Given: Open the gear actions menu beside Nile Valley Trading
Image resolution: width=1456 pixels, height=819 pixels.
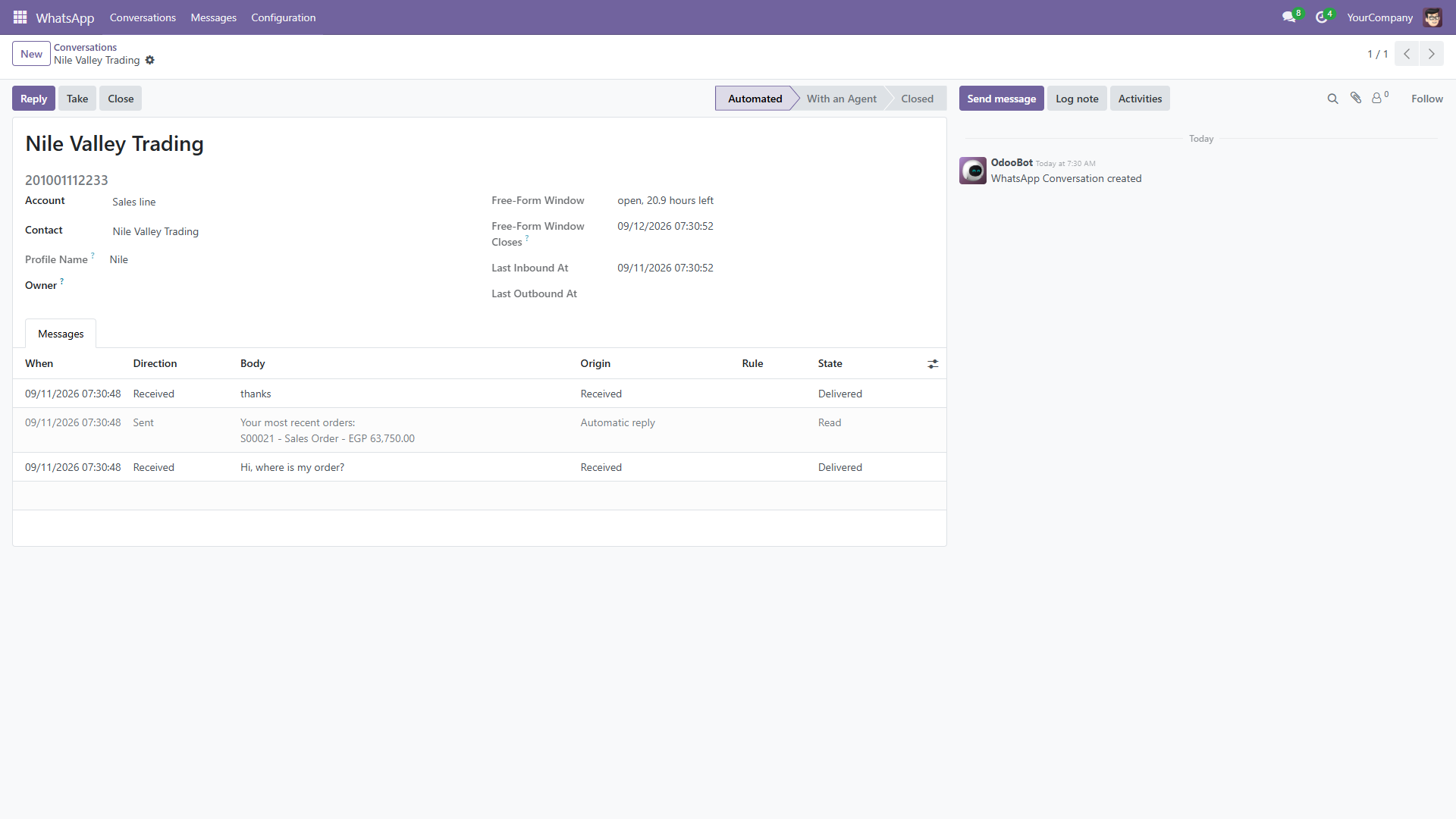Looking at the screenshot, I should [x=150, y=60].
